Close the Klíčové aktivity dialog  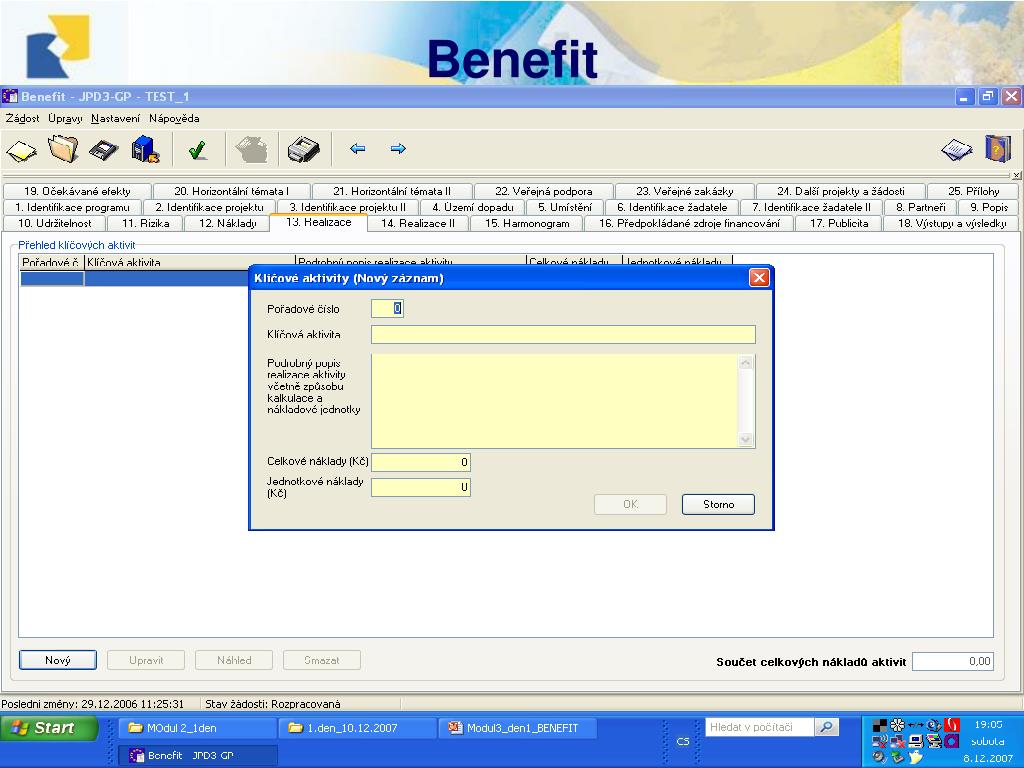pyautogui.click(x=759, y=278)
